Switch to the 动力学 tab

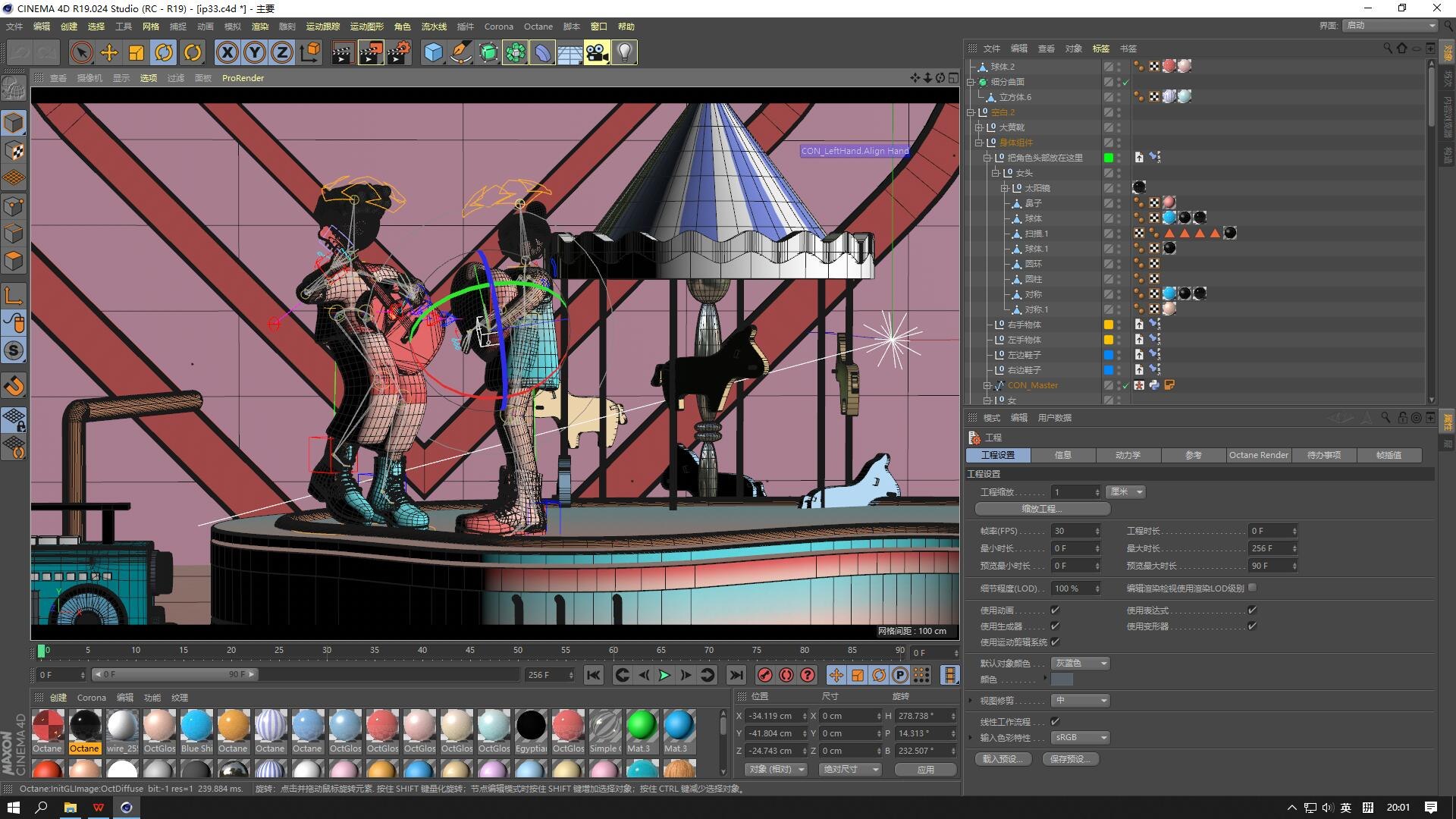1128,455
